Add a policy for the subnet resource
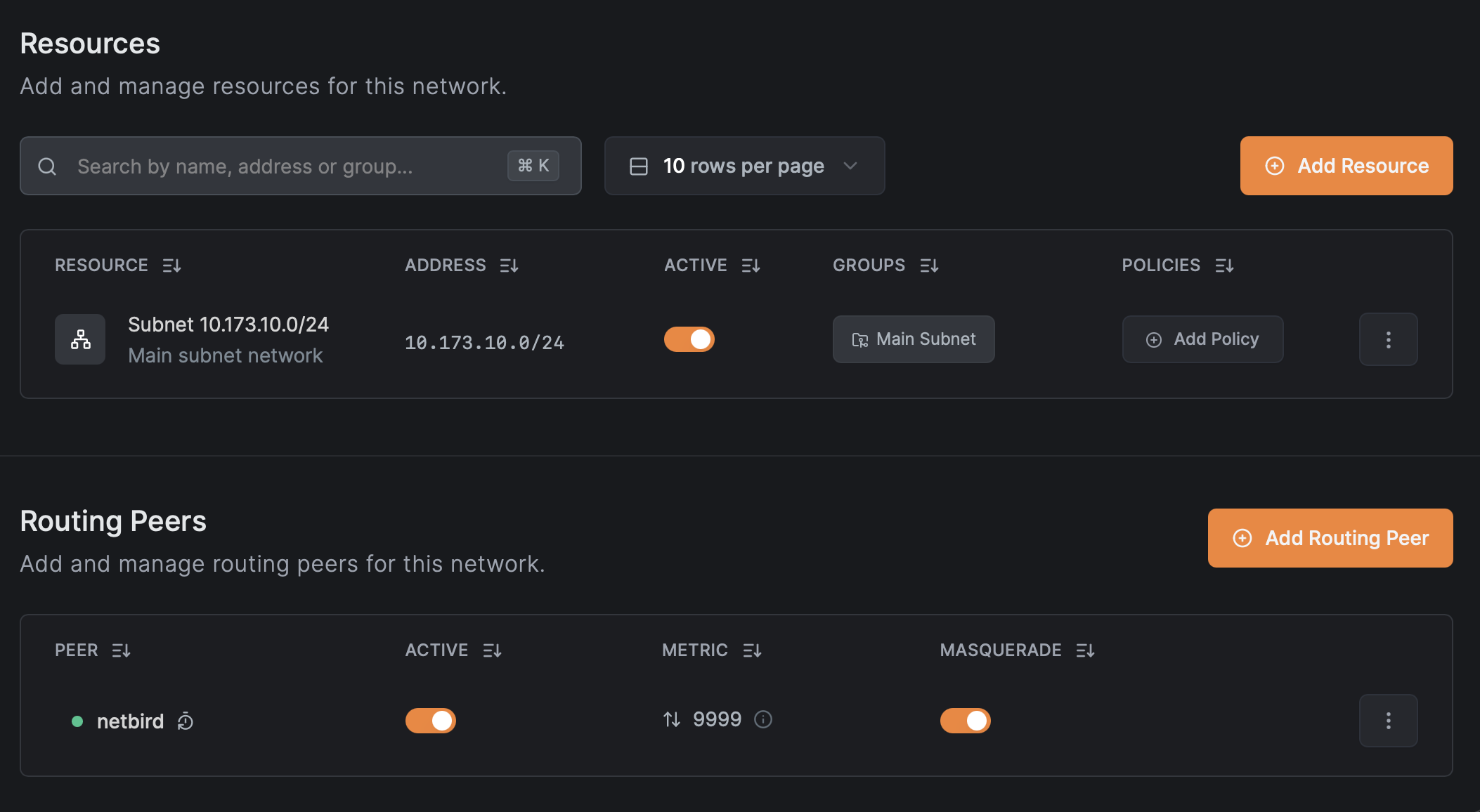Image resolution: width=1480 pixels, height=812 pixels. coord(1202,339)
